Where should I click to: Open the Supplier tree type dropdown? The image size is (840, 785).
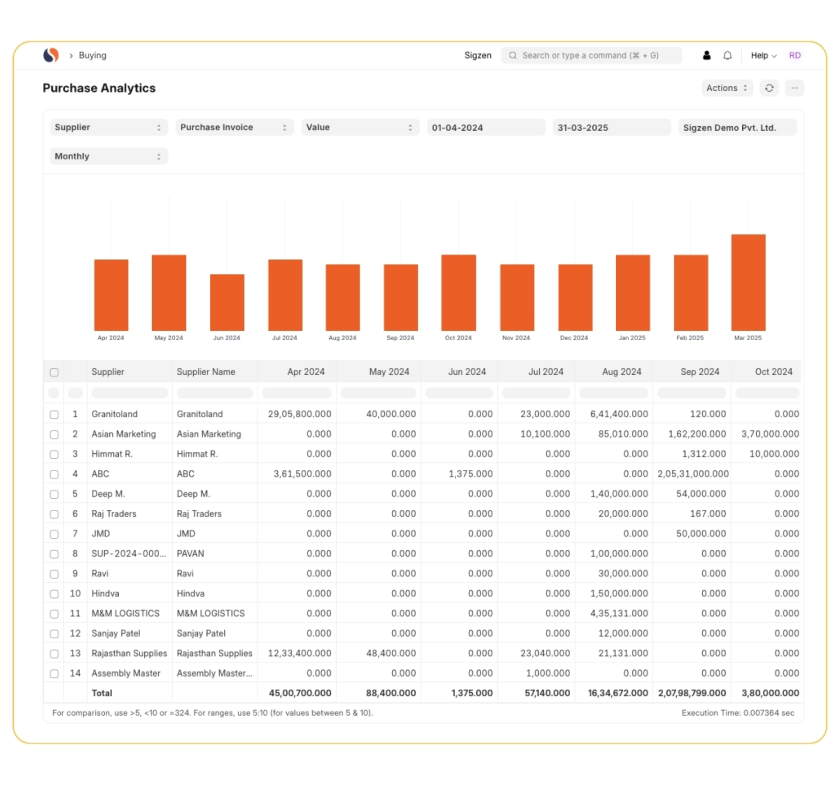(108, 128)
